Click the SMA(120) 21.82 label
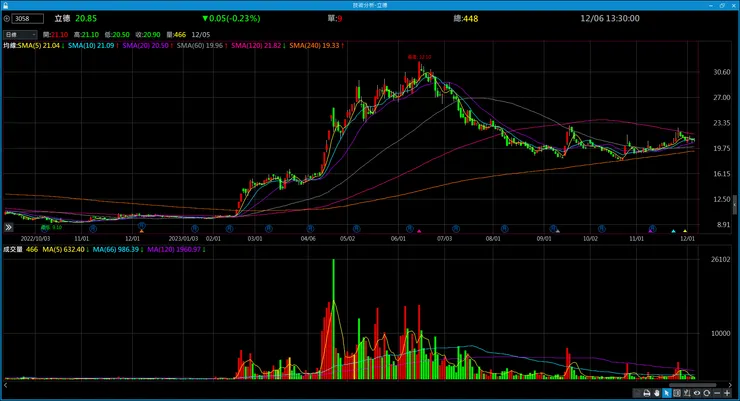The height and width of the screenshot is (401, 740). click(x=258, y=45)
